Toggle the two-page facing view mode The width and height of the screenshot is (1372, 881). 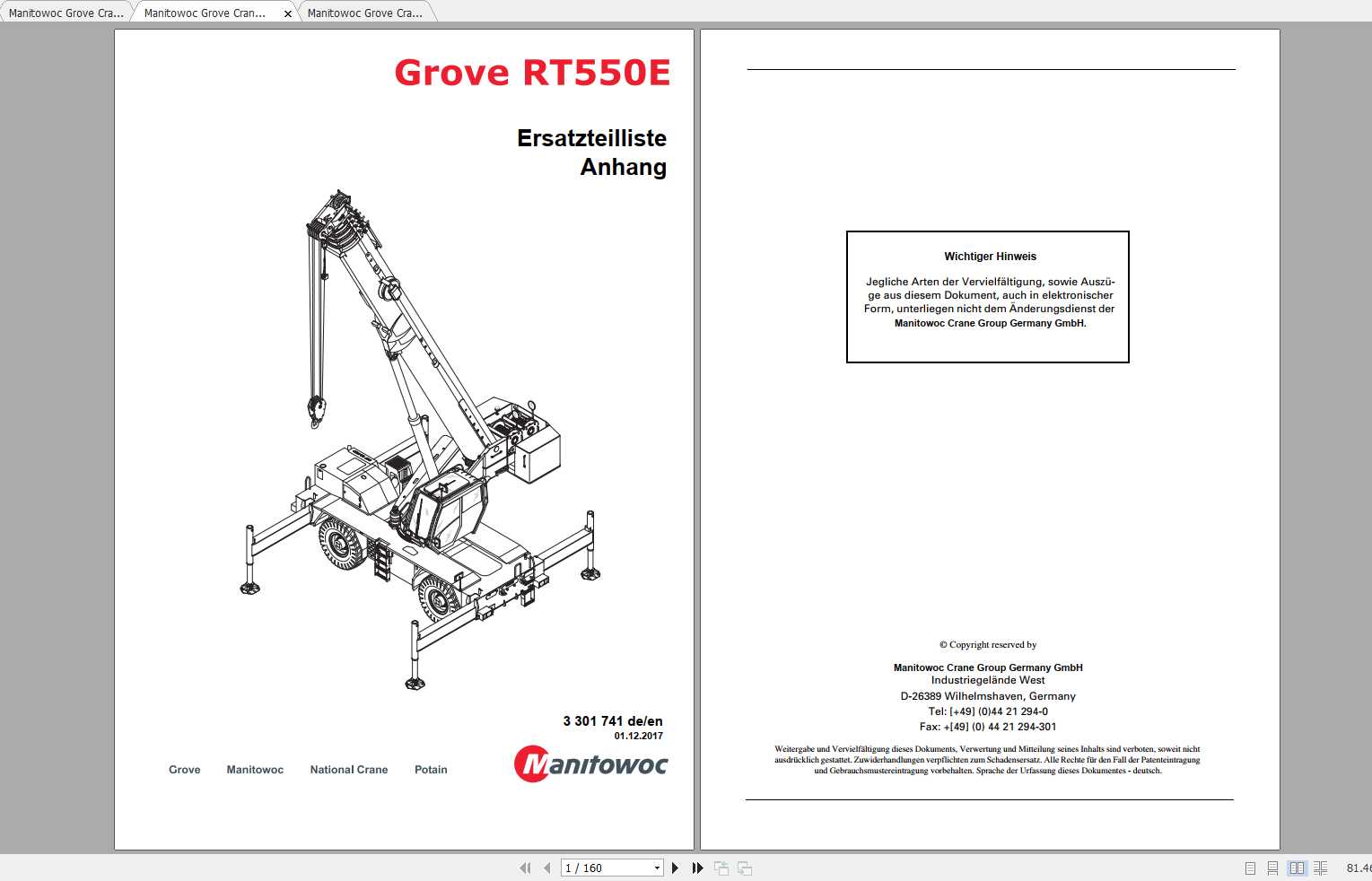pyautogui.click(x=1297, y=868)
